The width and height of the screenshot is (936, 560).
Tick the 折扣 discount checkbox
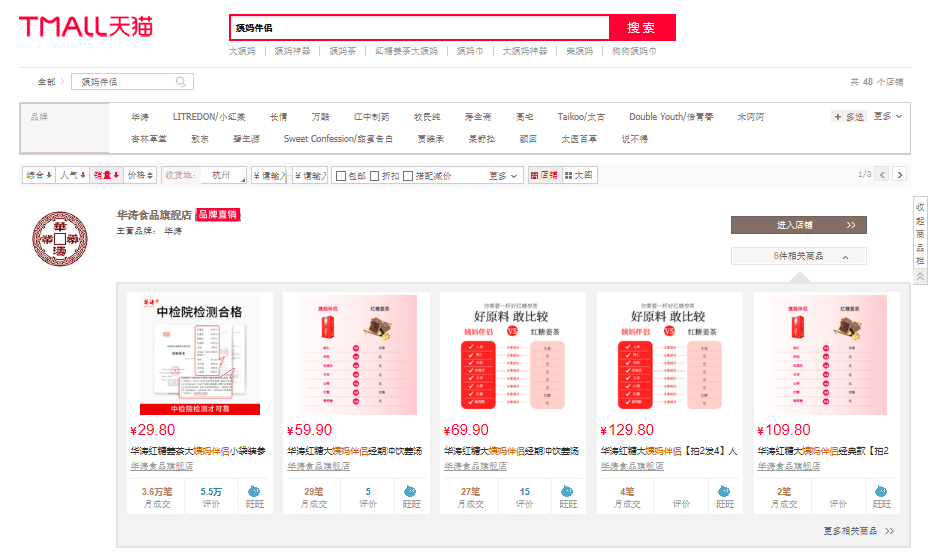click(x=376, y=176)
